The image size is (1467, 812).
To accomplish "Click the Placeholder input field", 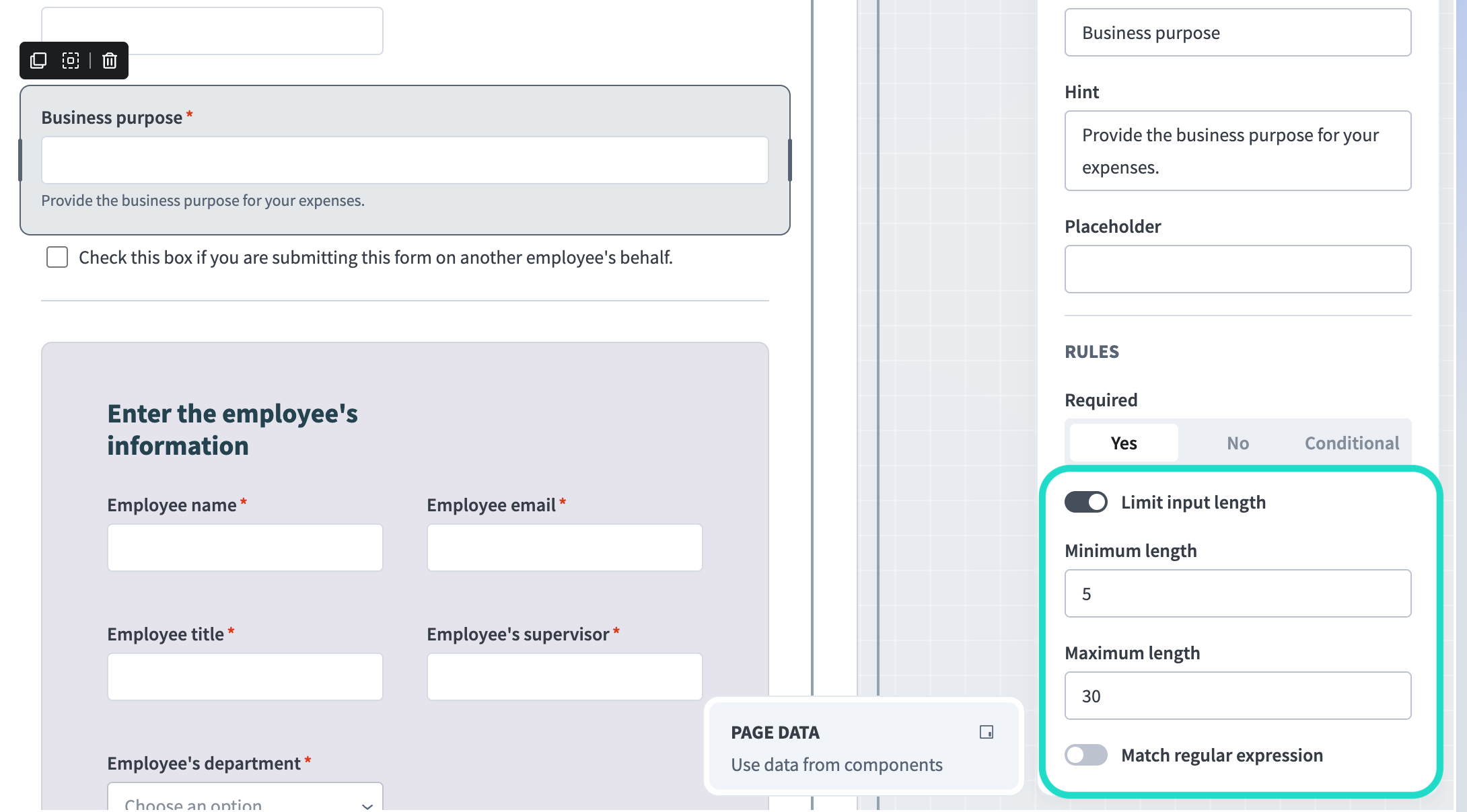I will 1238,269.
